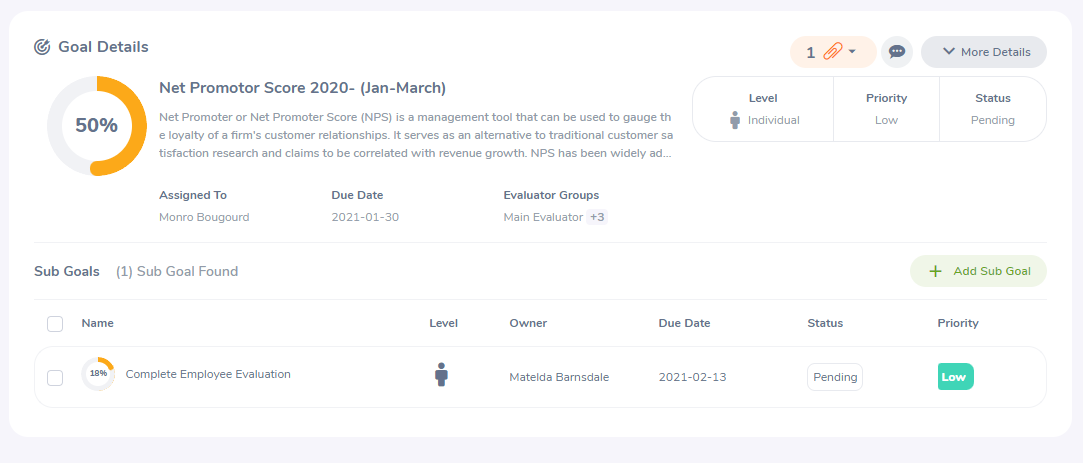Open the Complete Employee Evaluation sub goal
The image size is (1083, 463).
pyautogui.click(x=208, y=374)
